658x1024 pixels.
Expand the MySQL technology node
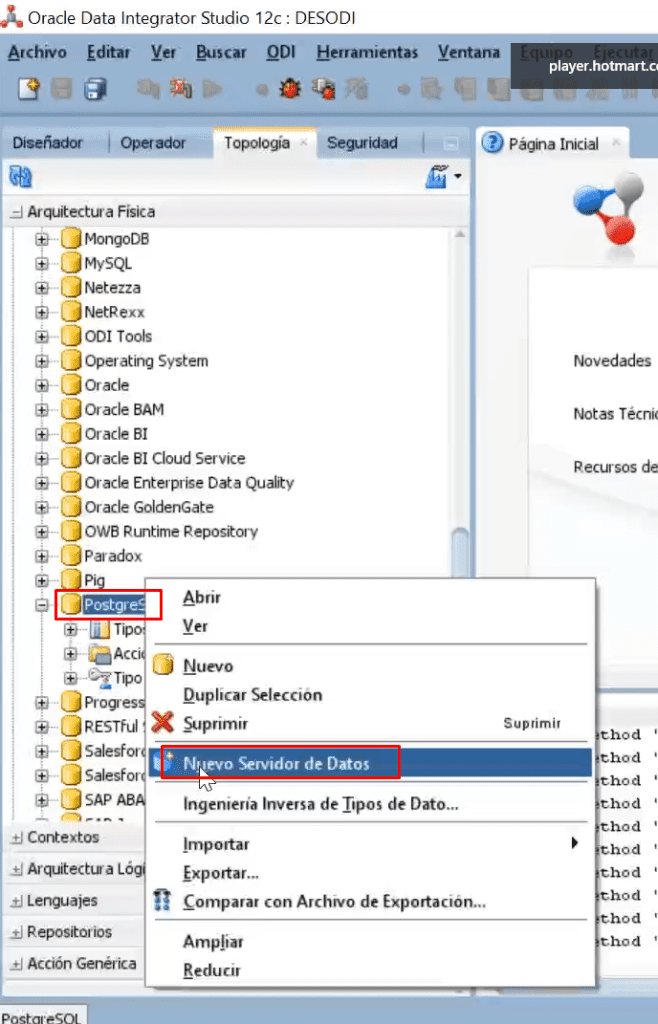[x=42, y=263]
